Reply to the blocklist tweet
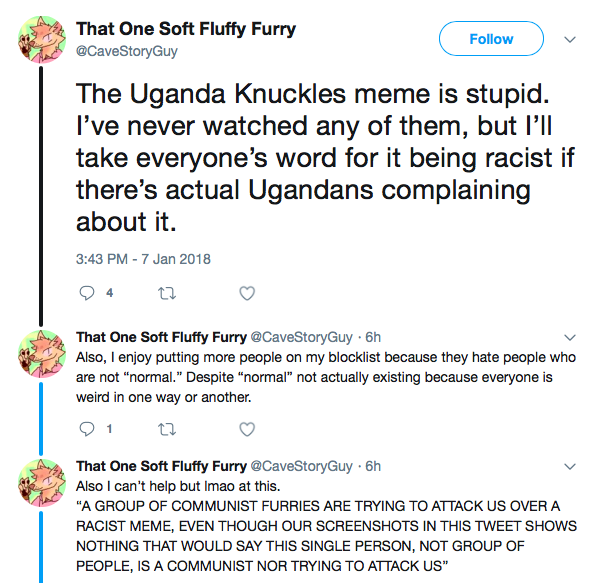Viewport: 607px width, 583px height. click(87, 429)
